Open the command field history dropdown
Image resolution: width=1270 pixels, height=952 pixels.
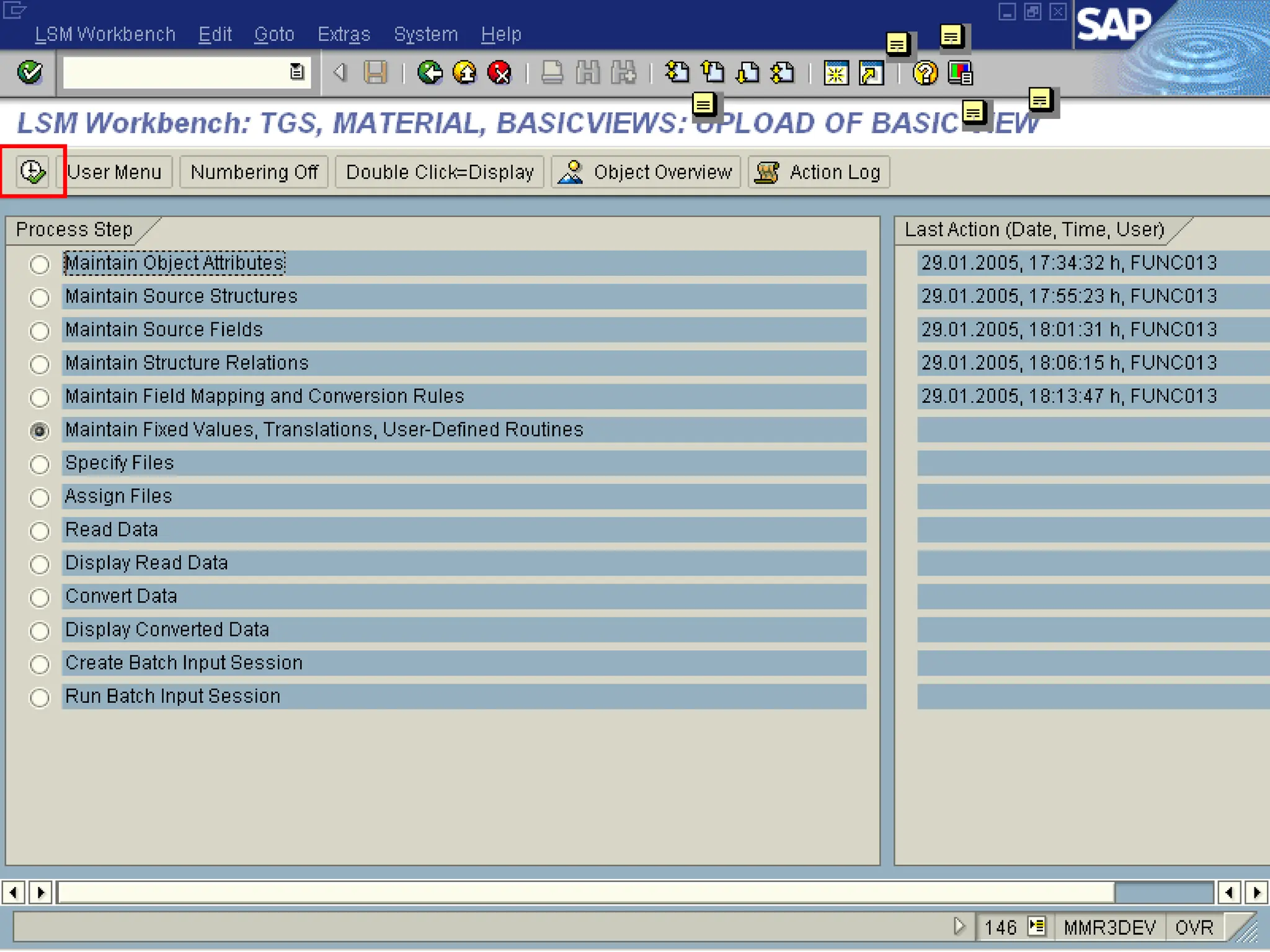[x=297, y=73]
